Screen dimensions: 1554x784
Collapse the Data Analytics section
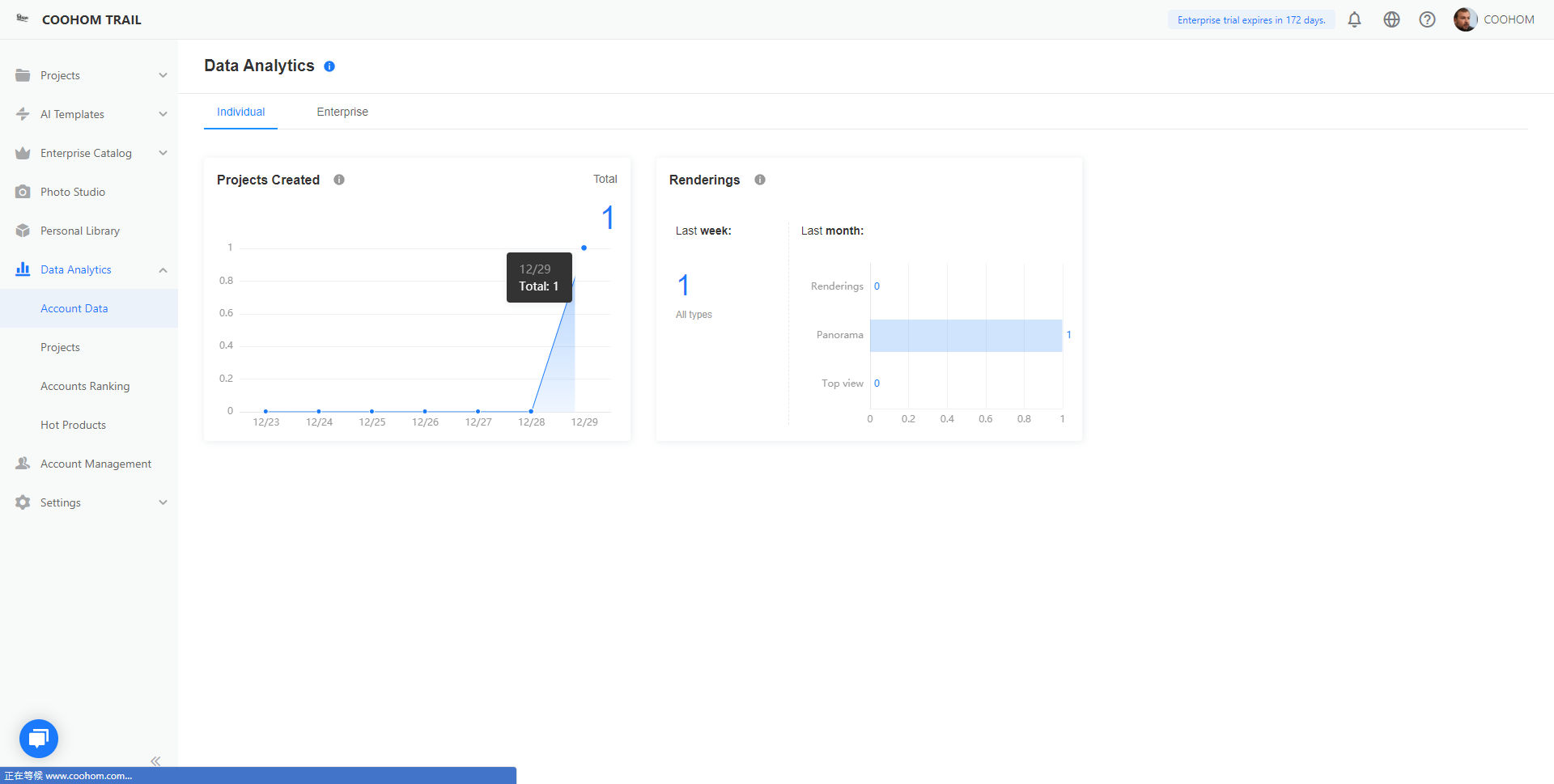(163, 269)
